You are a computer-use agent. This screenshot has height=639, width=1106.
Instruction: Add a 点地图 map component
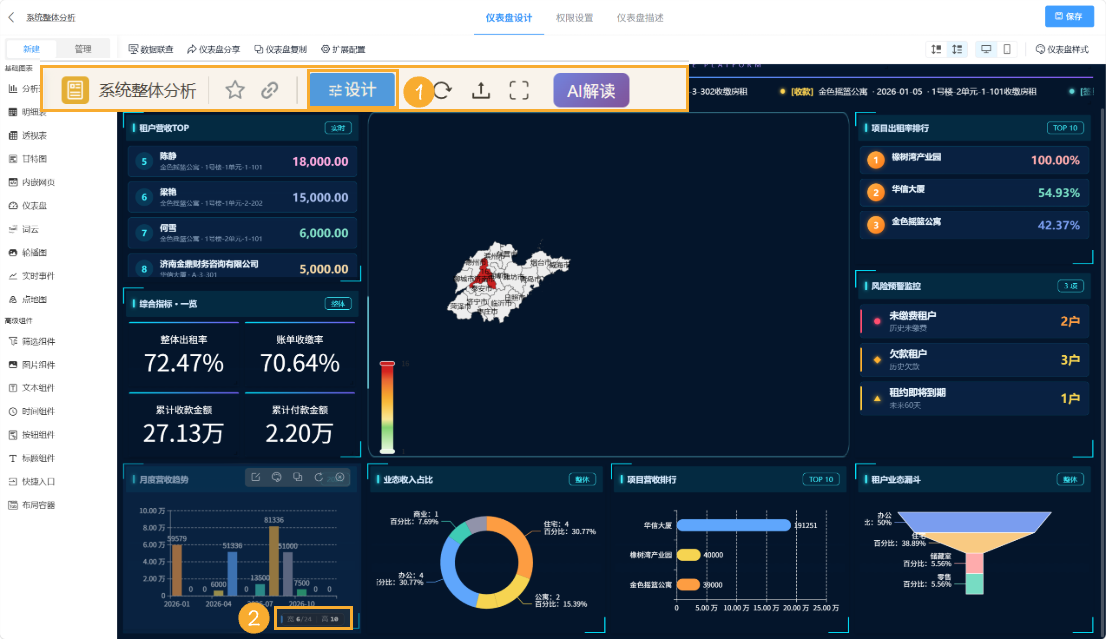click(28, 299)
